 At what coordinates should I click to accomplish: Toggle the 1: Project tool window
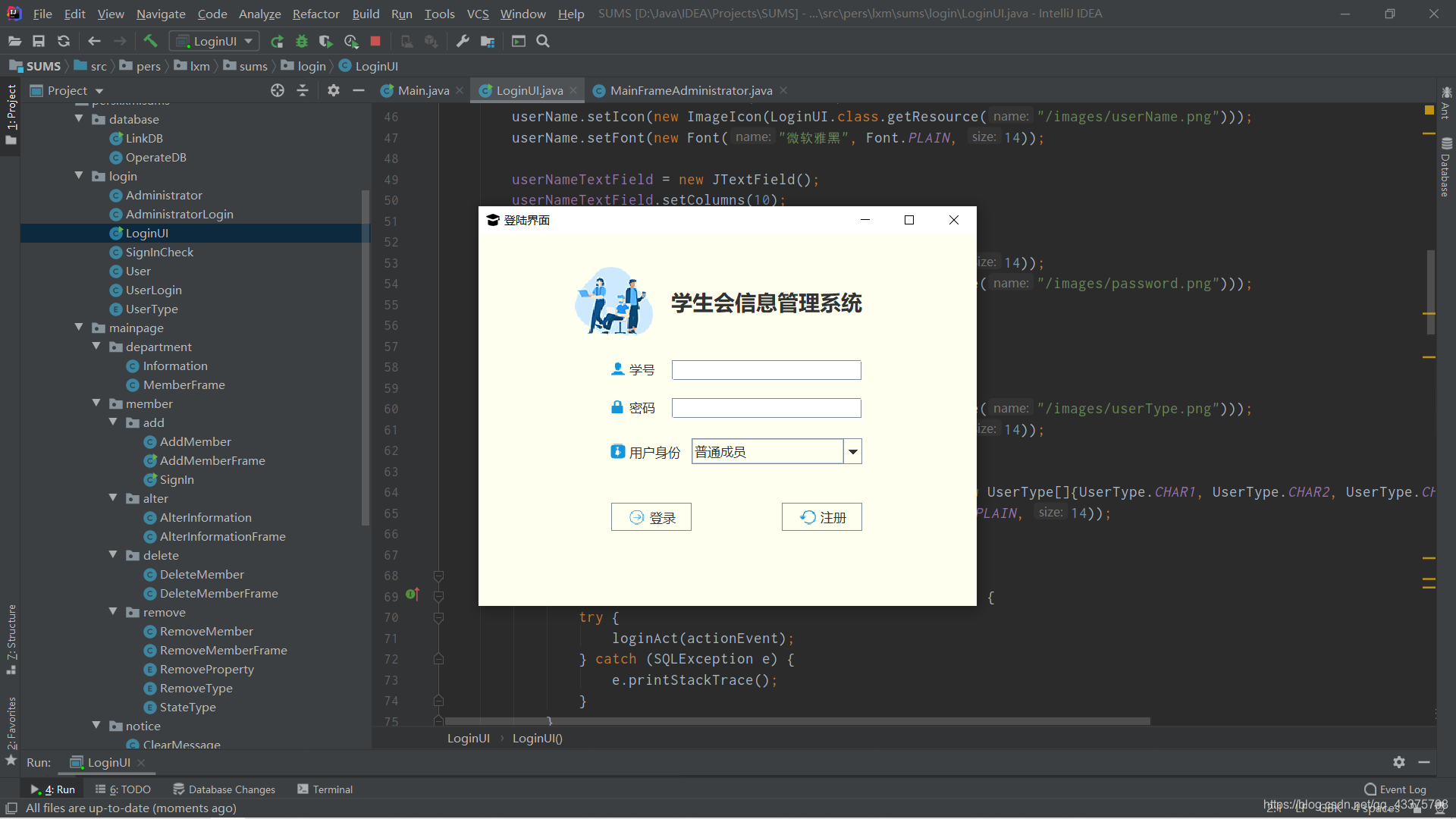pos(11,114)
